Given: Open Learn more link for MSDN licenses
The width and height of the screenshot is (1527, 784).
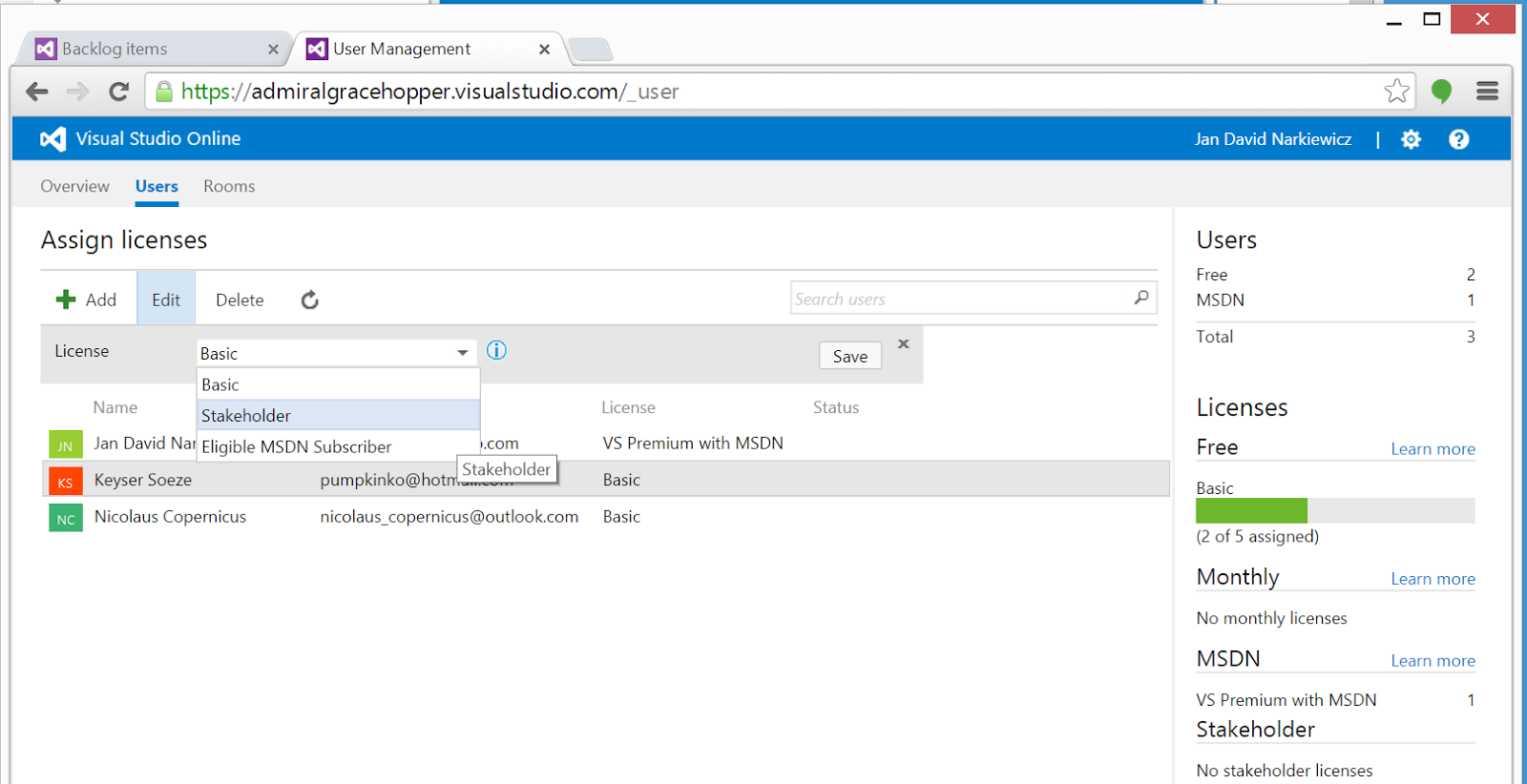Looking at the screenshot, I should tap(1433, 660).
